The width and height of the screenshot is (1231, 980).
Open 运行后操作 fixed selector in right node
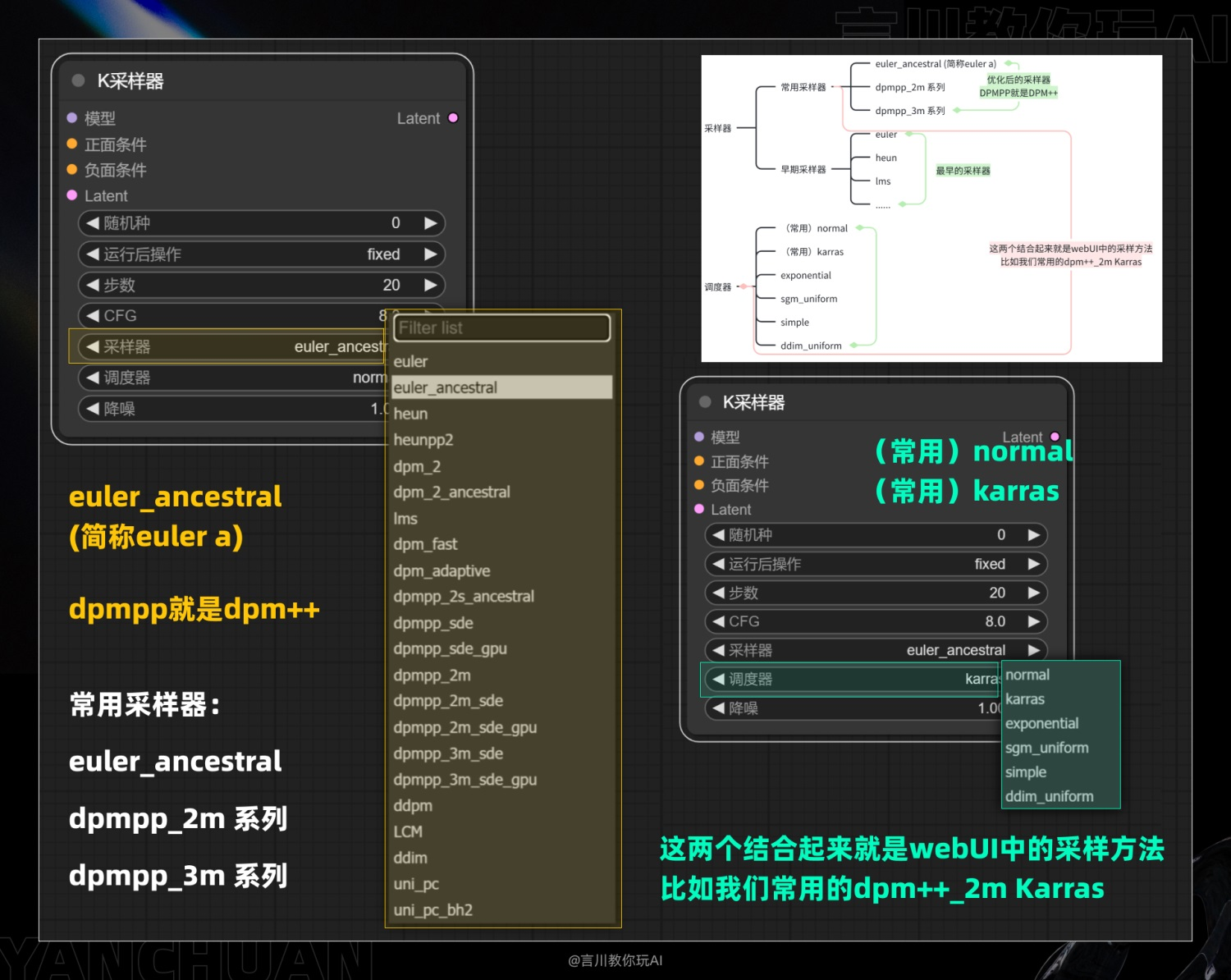coord(876,564)
